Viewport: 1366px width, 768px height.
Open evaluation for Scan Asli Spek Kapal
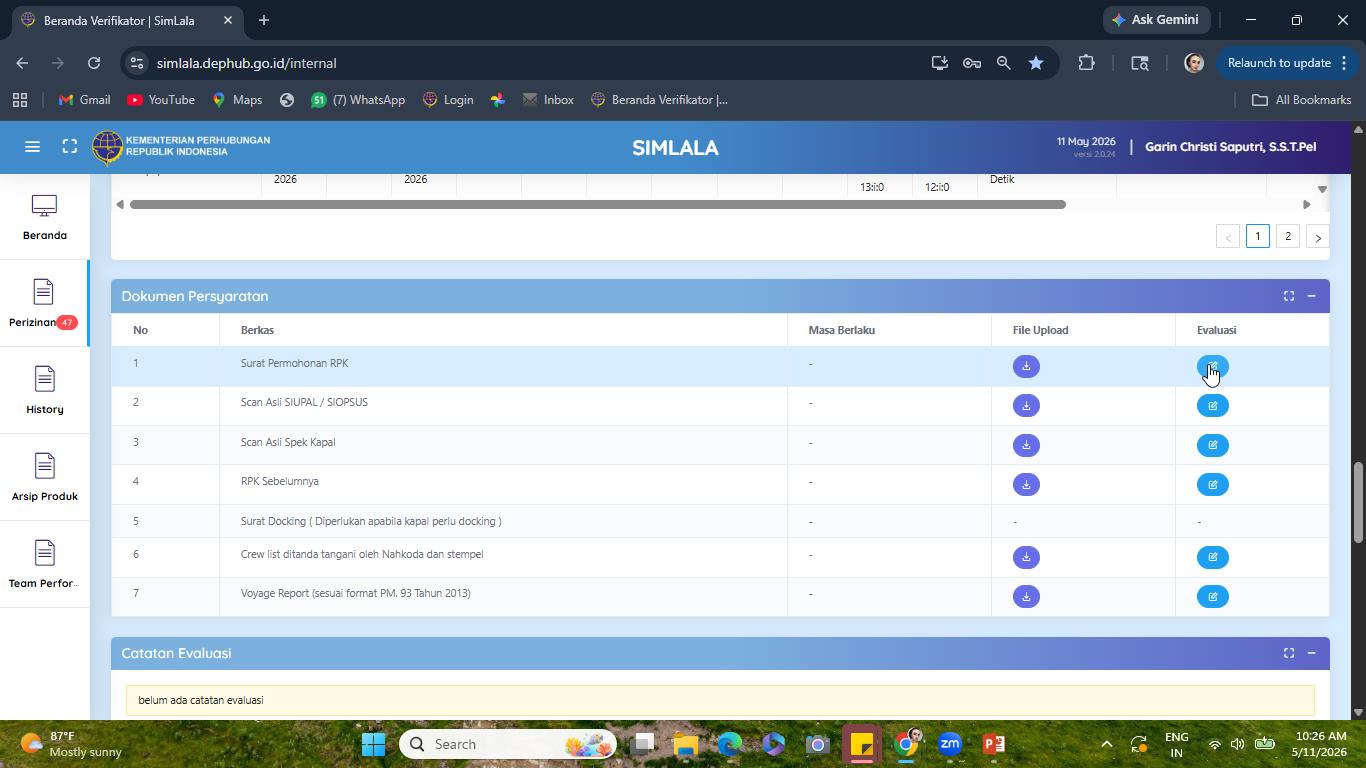coord(1213,445)
